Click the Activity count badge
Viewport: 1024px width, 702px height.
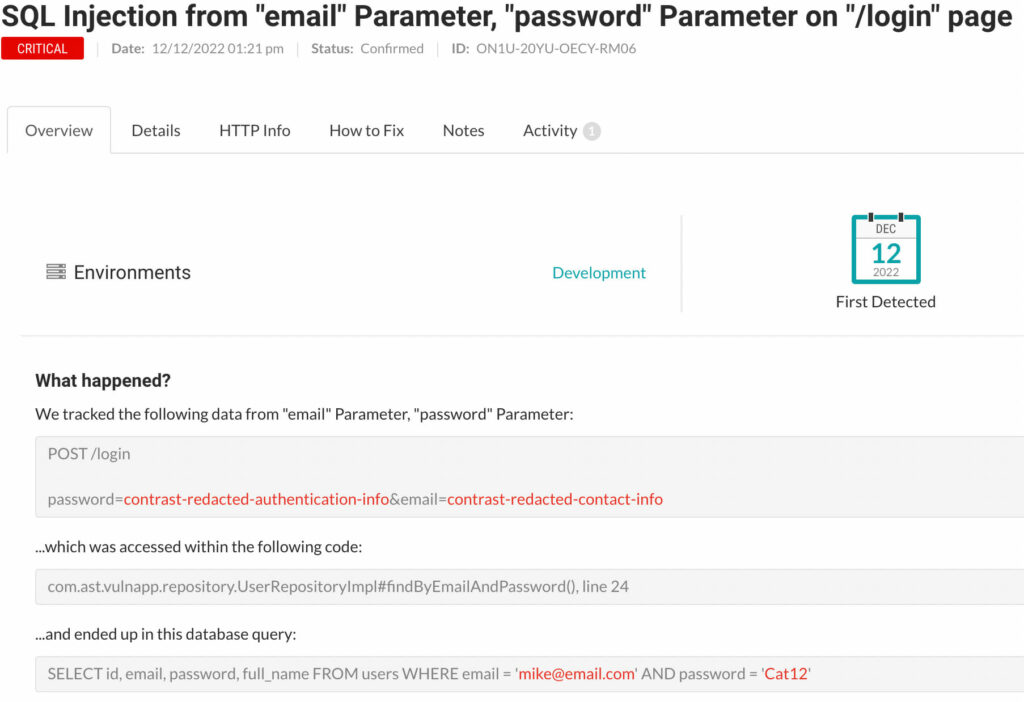[x=592, y=131]
